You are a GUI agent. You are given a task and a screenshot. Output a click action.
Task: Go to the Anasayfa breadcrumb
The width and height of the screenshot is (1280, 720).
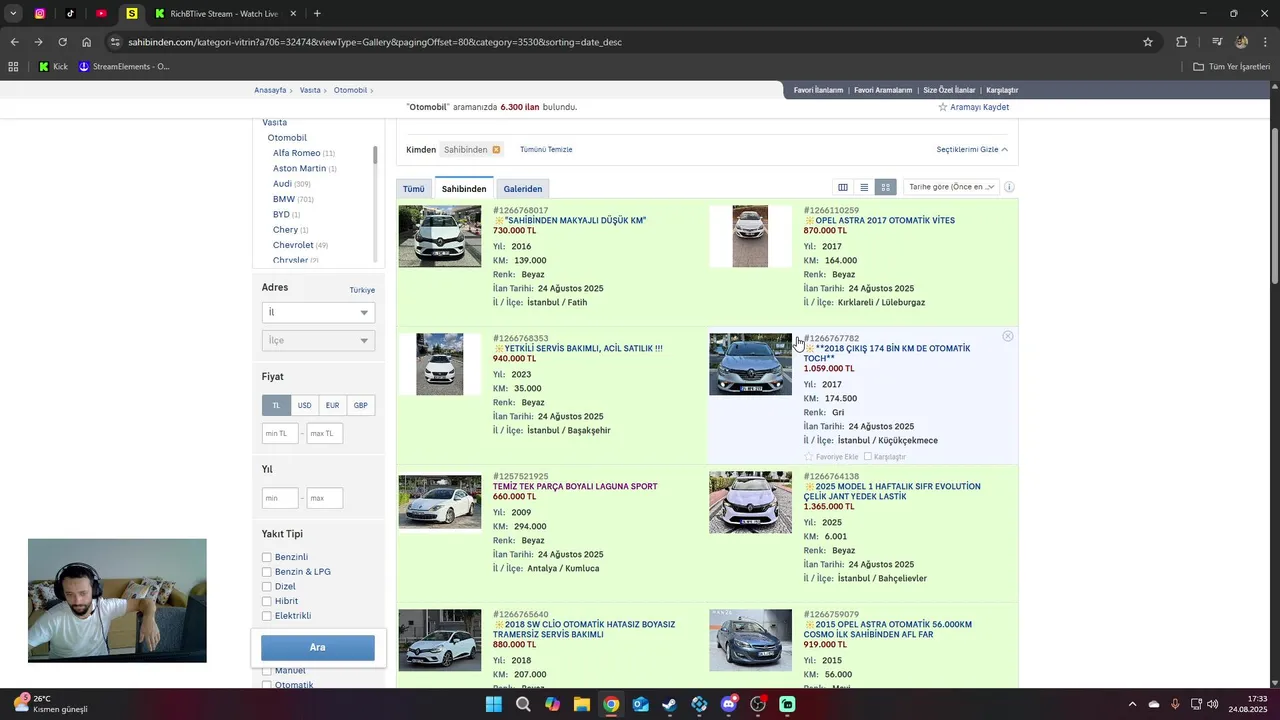pyautogui.click(x=270, y=90)
